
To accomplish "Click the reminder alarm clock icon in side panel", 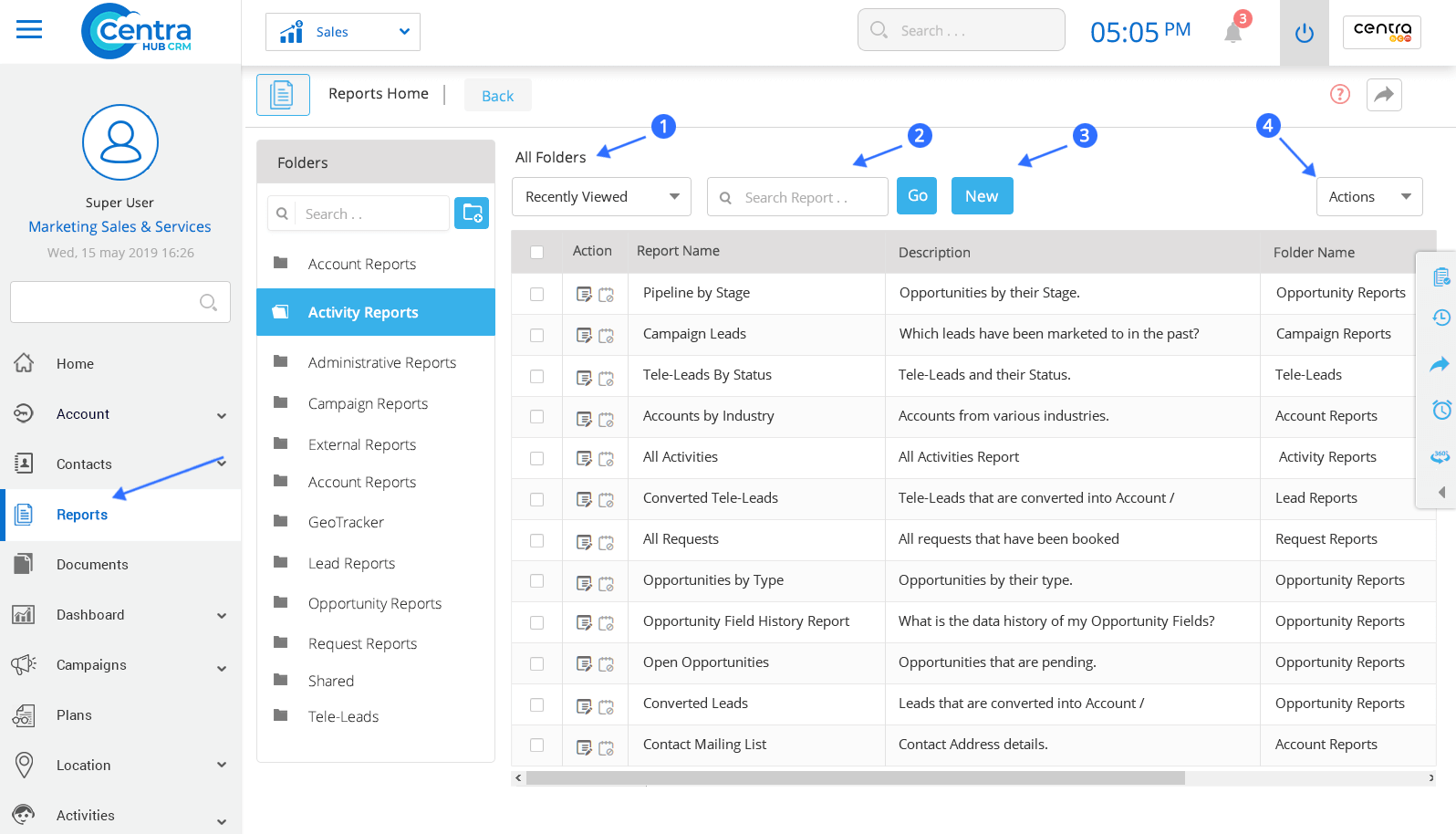I will click(x=1441, y=410).
